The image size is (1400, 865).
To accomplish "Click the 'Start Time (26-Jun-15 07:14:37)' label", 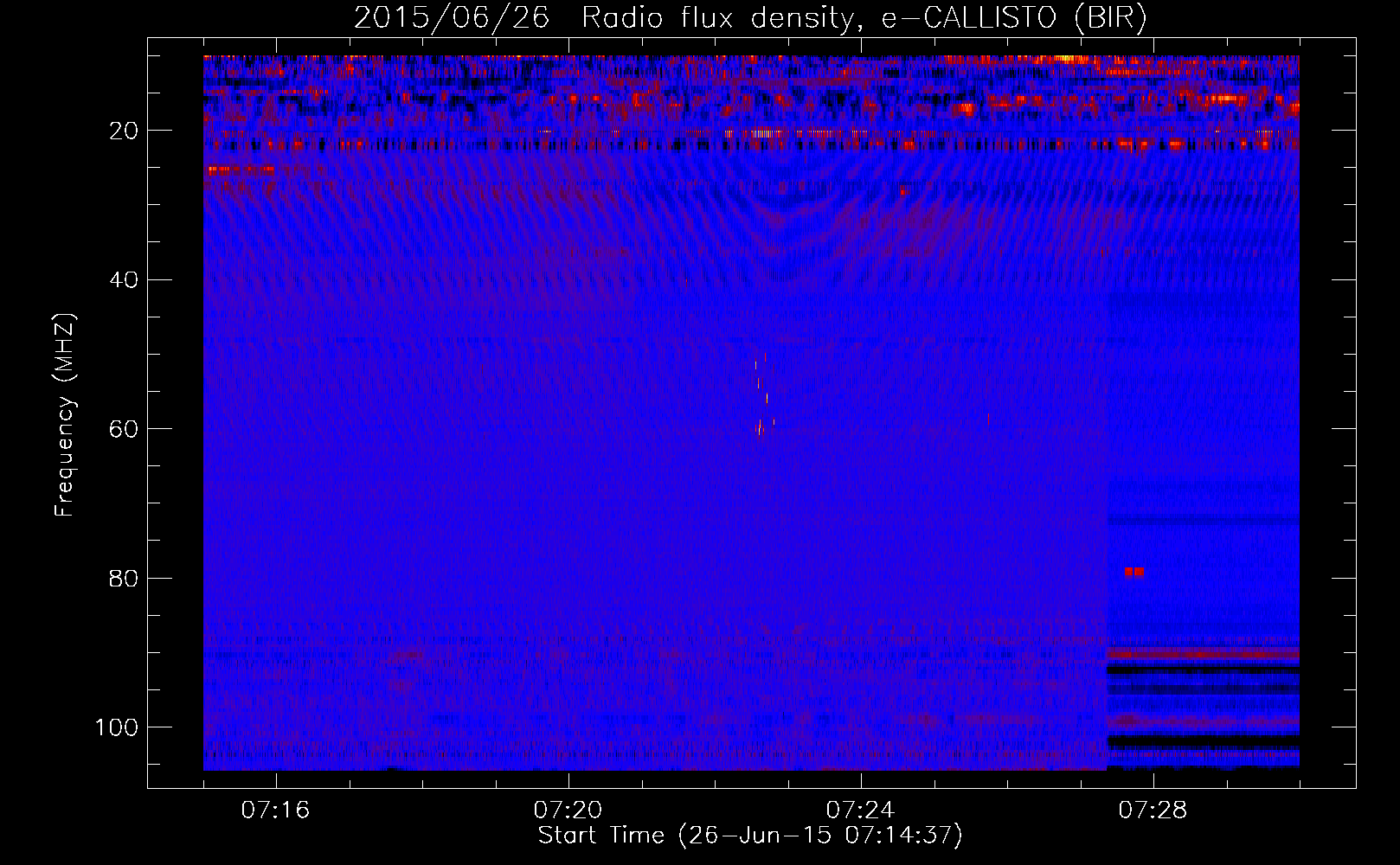I will [750, 836].
